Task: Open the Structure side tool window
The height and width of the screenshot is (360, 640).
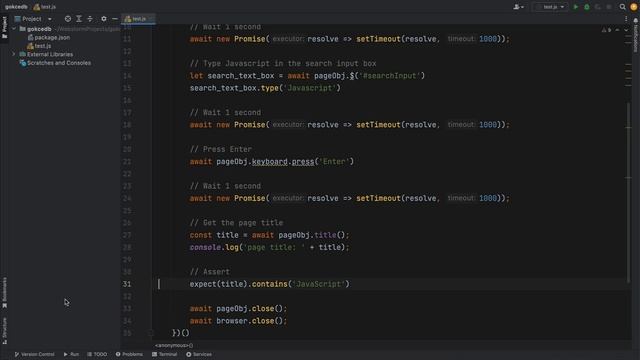Action: [4, 331]
